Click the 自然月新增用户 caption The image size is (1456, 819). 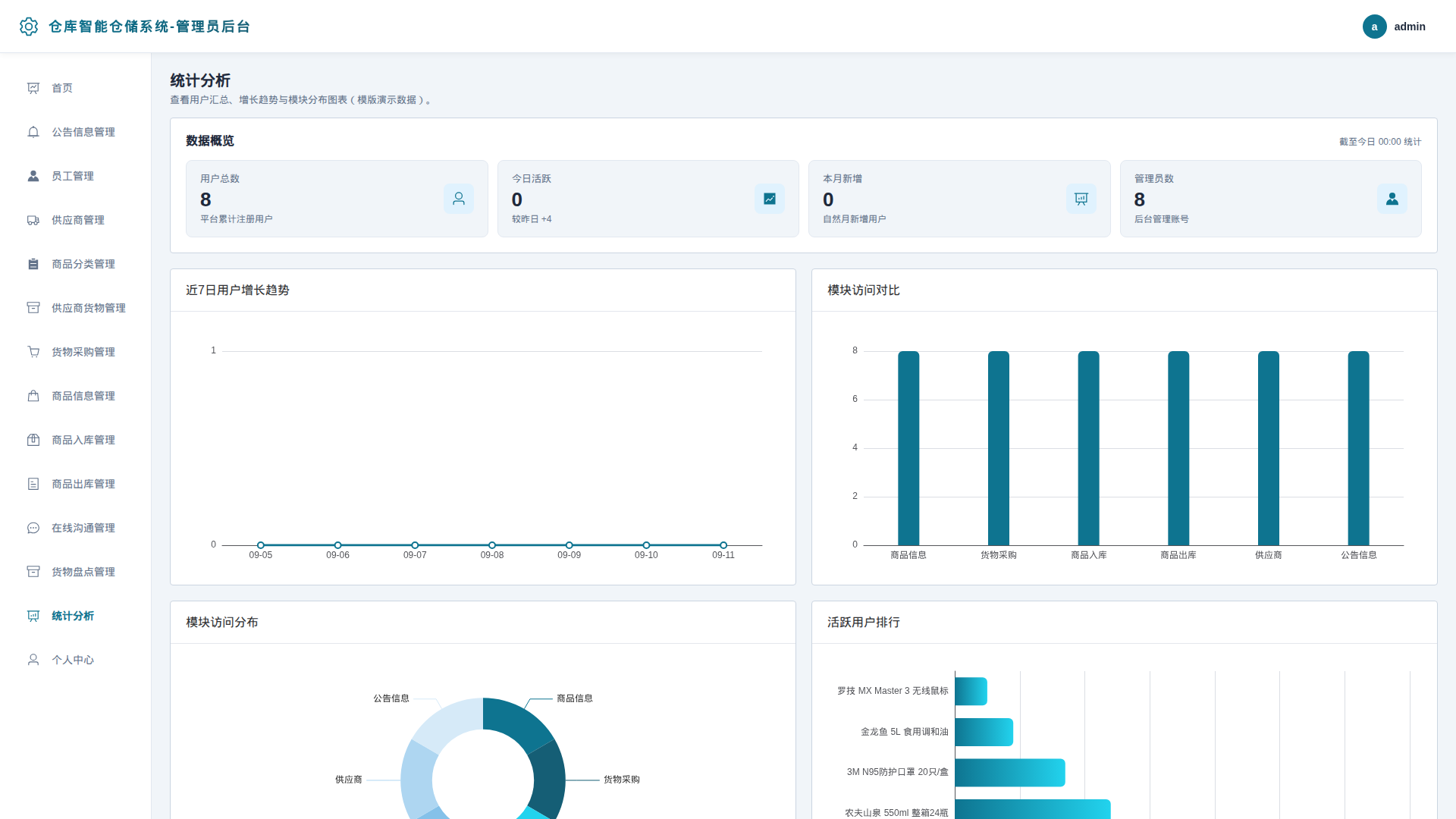pos(855,219)
